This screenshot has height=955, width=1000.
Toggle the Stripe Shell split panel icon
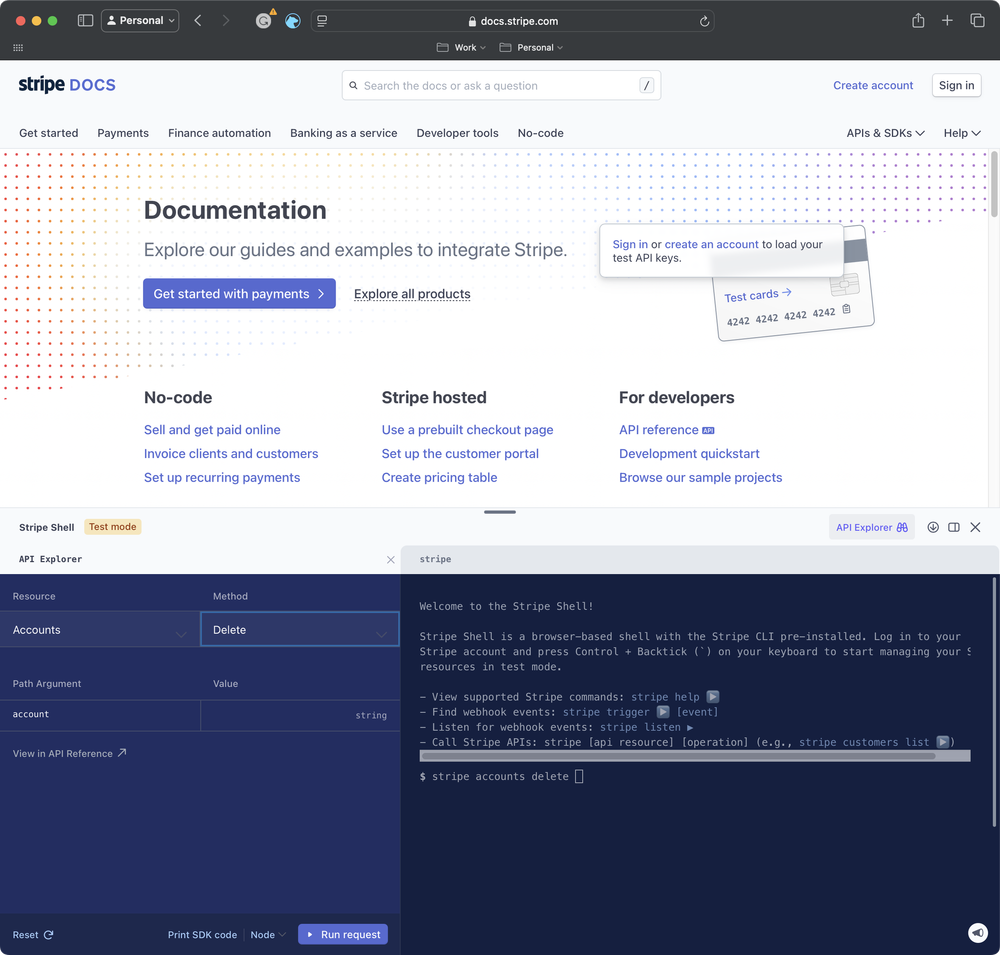954,527
